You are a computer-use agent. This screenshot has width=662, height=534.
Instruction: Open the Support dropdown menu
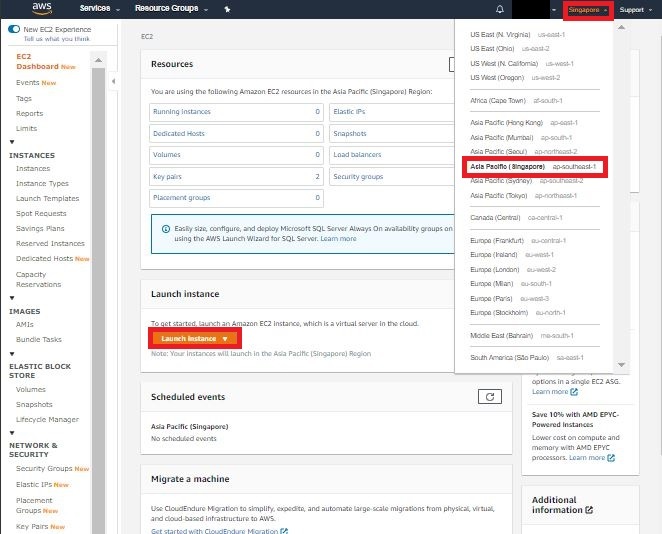point(635,10)
